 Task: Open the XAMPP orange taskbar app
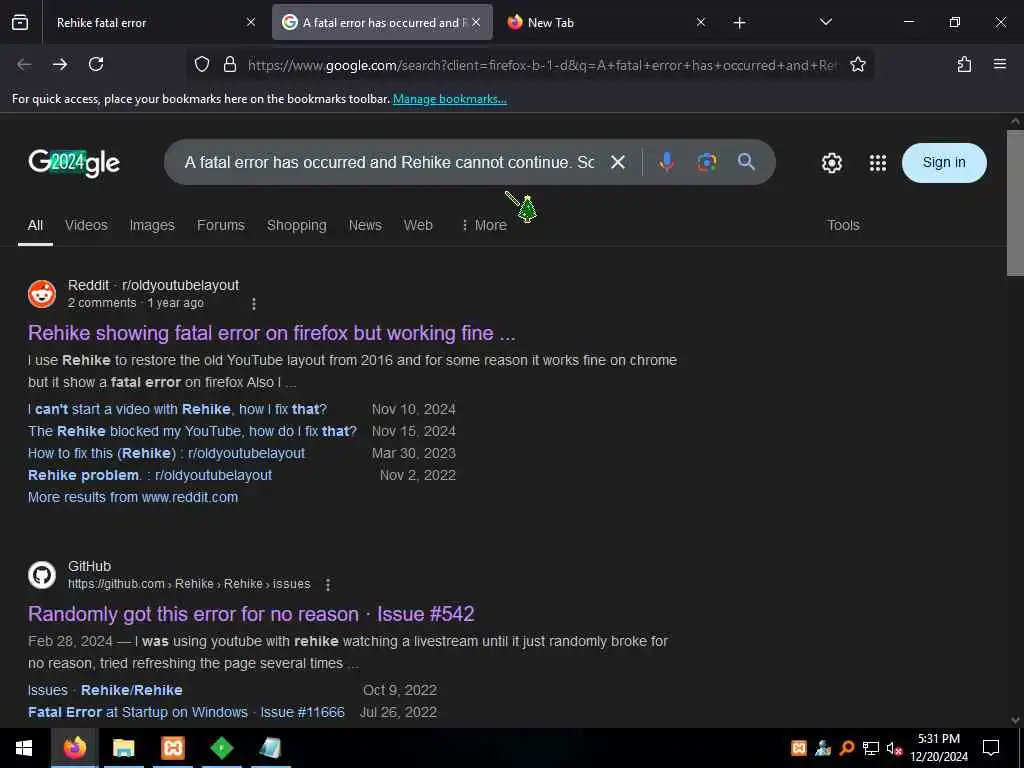point(172,748)
